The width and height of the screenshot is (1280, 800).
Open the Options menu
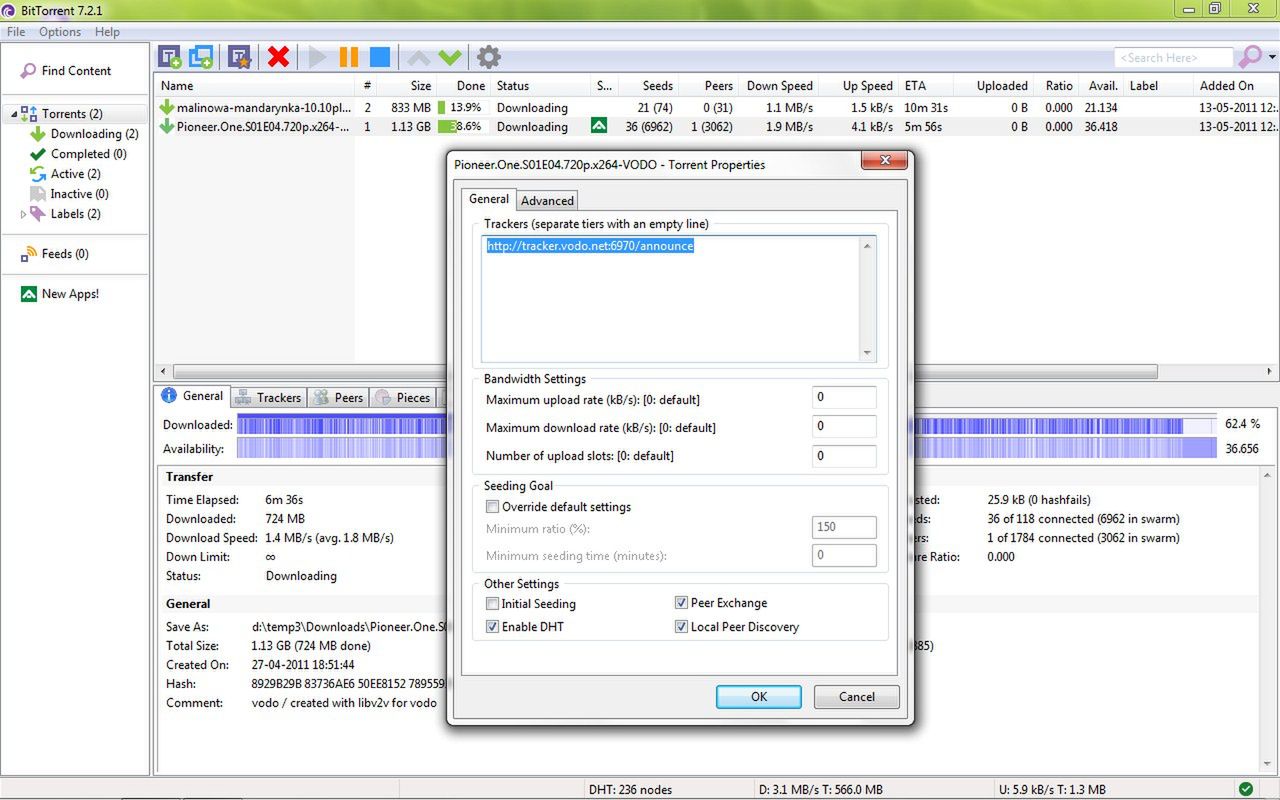(x=60, y=32)
